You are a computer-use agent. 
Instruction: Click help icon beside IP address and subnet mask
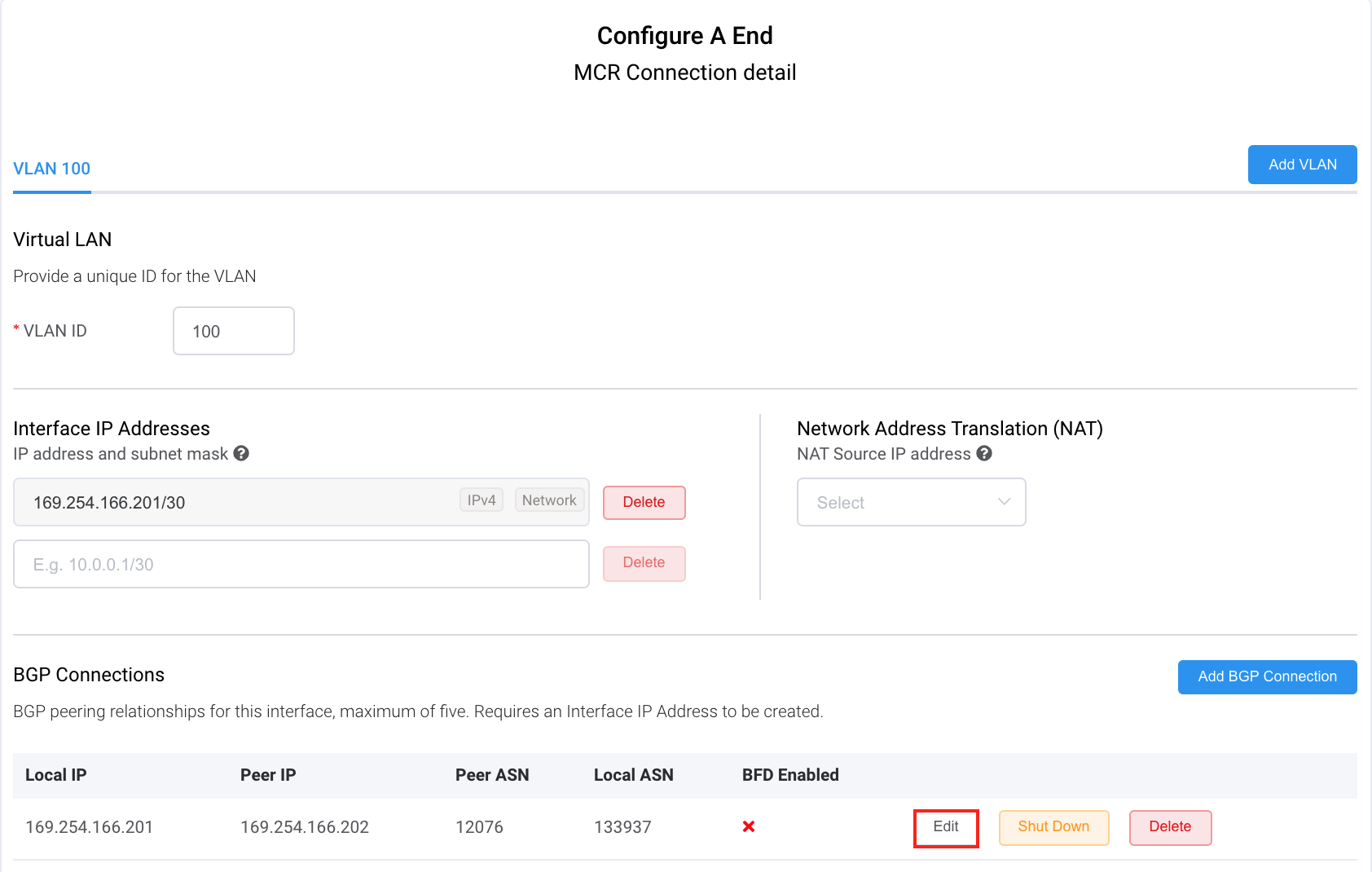pyautogui.click(x=241, y=453)
